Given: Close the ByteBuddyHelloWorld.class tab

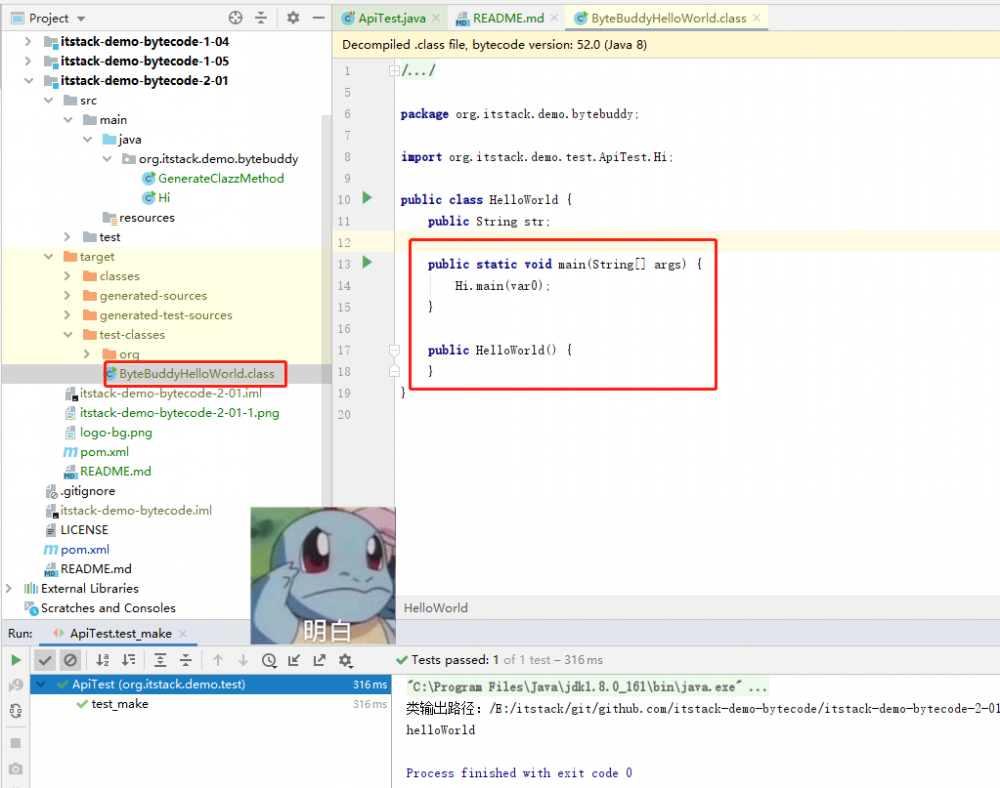Looking at the screenshot, I should click(x=756, y=18).
